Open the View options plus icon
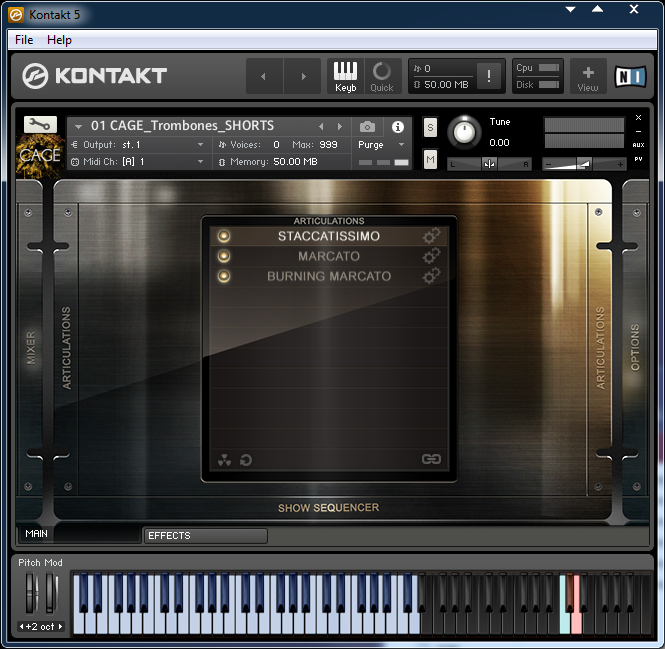This screenshot has height=649, width=665. (x=588, y=76)
